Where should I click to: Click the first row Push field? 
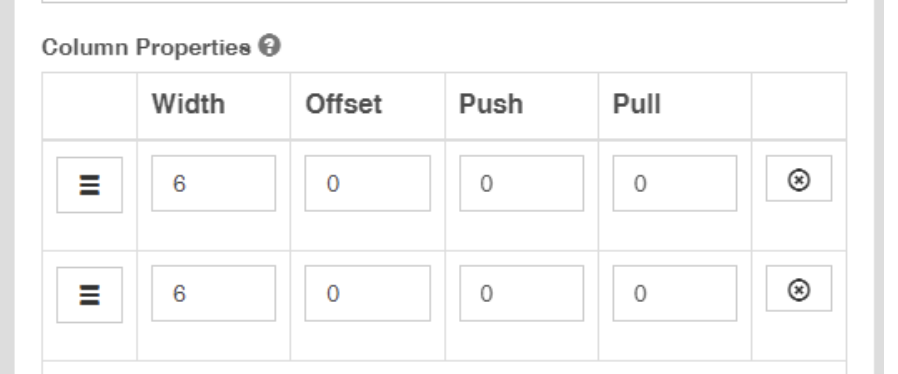[522, 183]
